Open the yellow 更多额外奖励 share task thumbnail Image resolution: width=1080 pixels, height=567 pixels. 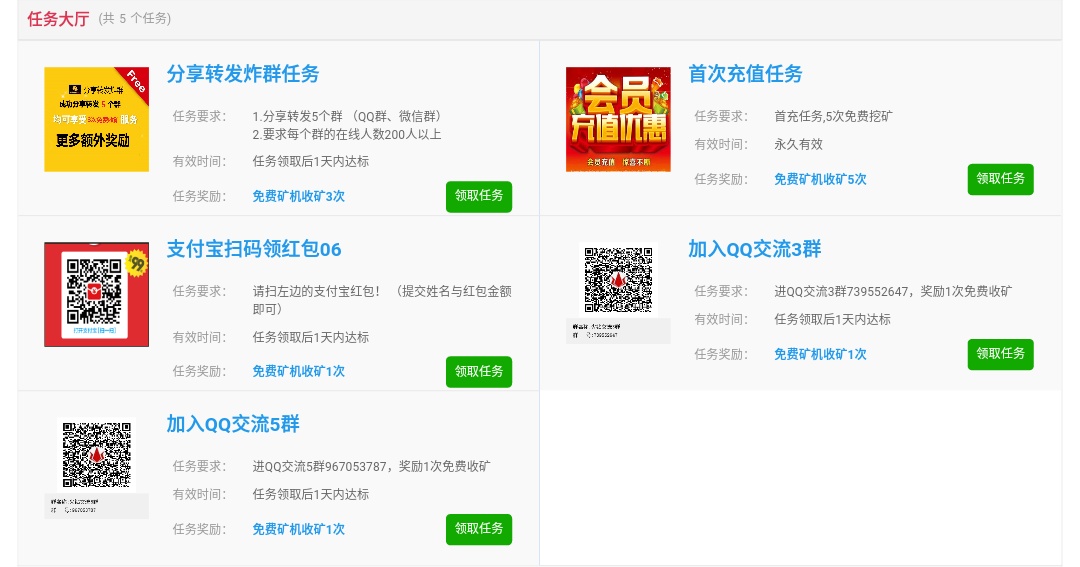coord(96,119)
